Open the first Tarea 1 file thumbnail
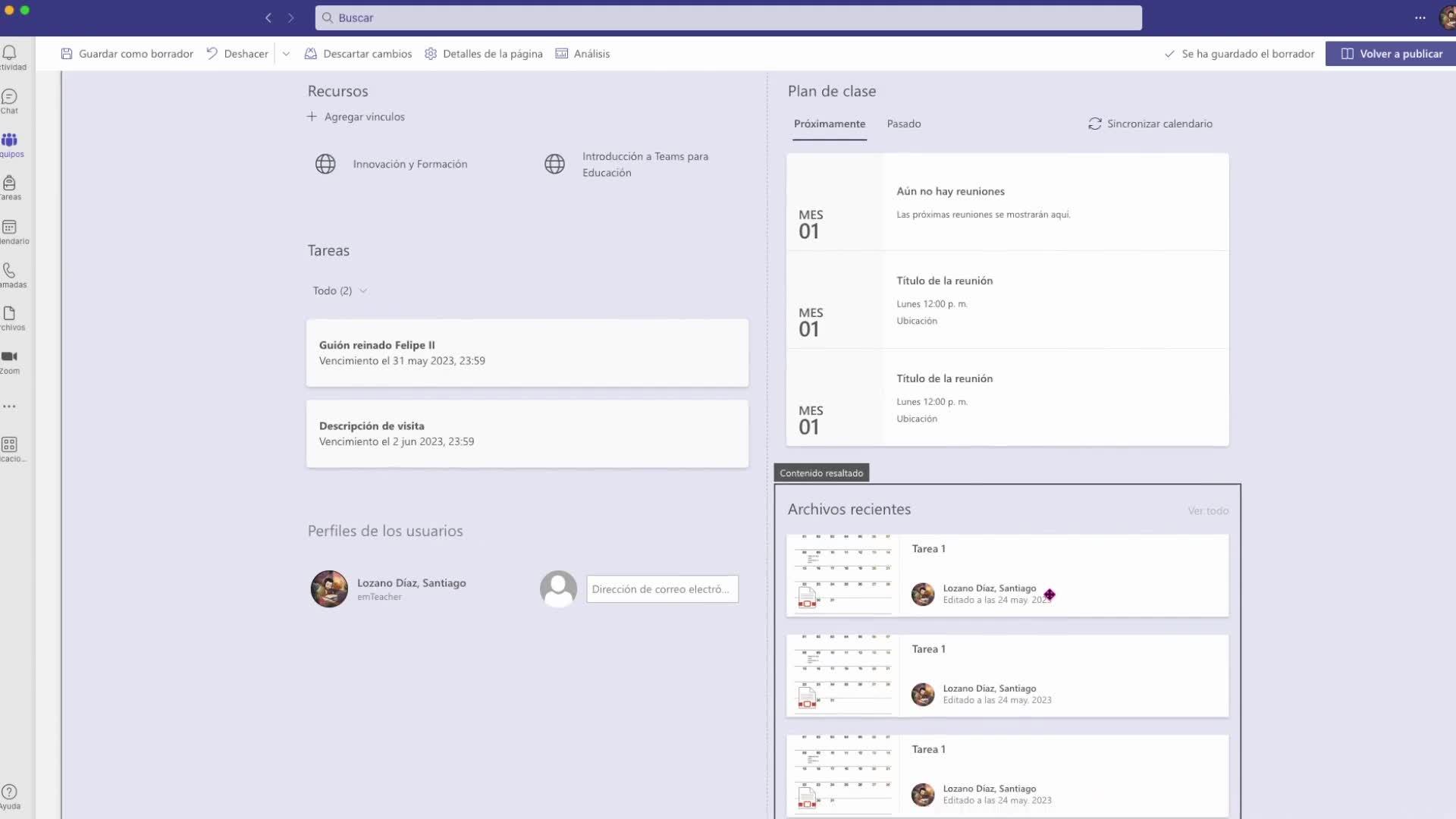 [x=843, y=575]
